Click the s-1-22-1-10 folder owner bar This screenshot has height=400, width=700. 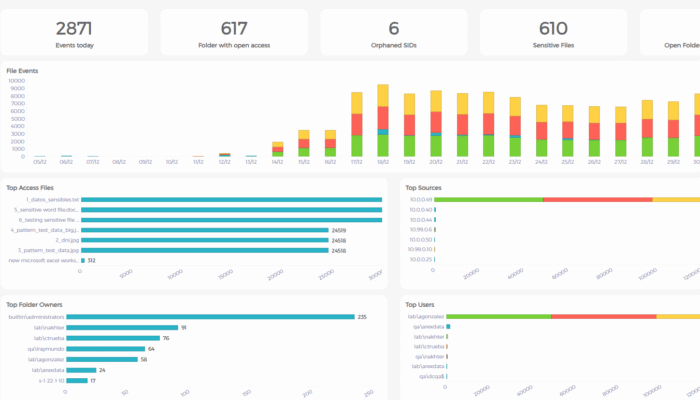(x=77, y=381)
